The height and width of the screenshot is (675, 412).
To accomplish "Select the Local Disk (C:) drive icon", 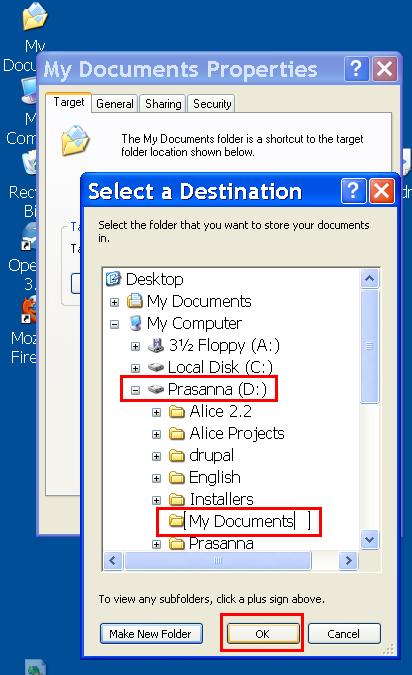I will click(156, 367).
